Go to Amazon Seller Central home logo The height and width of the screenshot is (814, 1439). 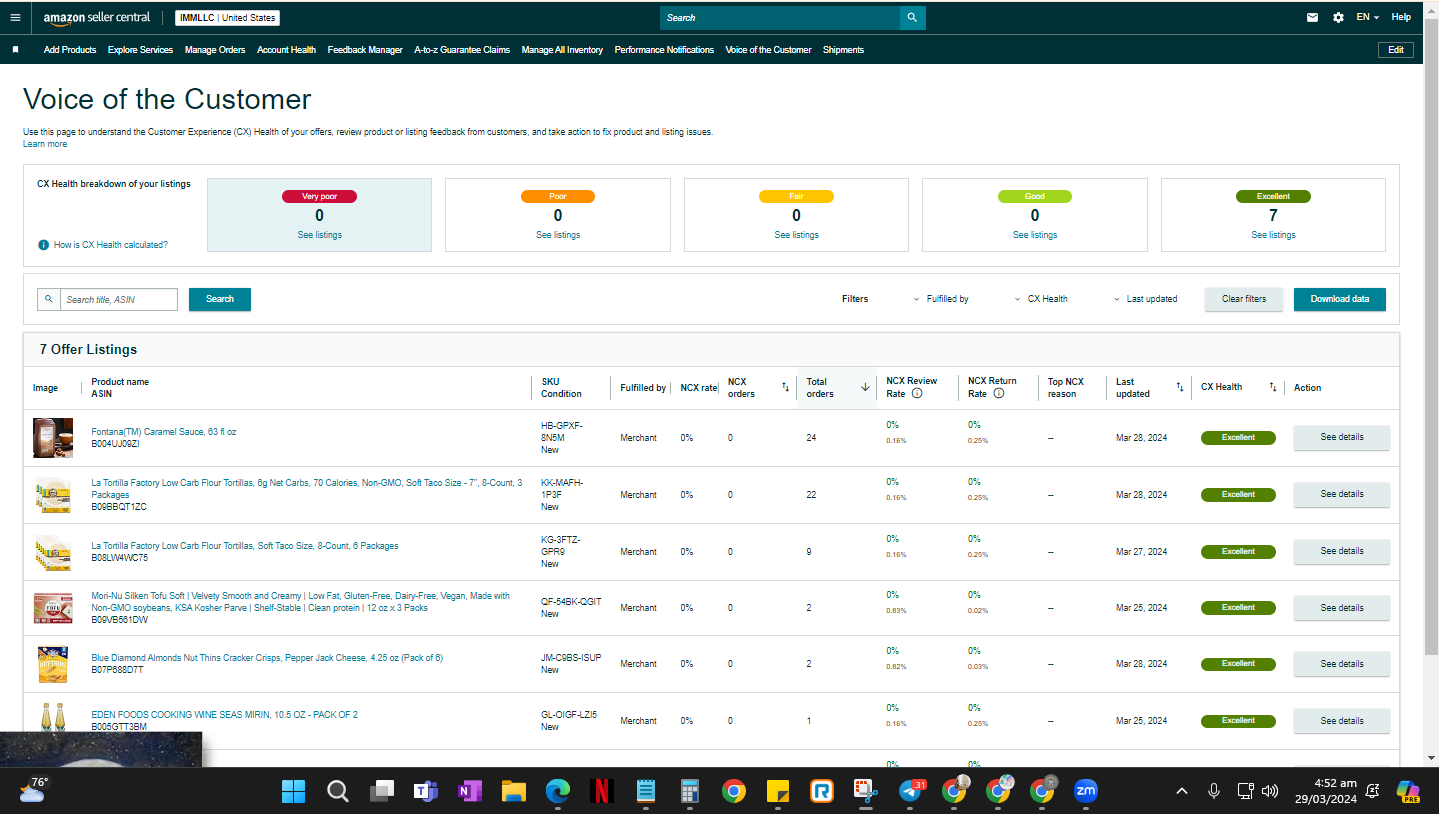click(x=97, y=18)
